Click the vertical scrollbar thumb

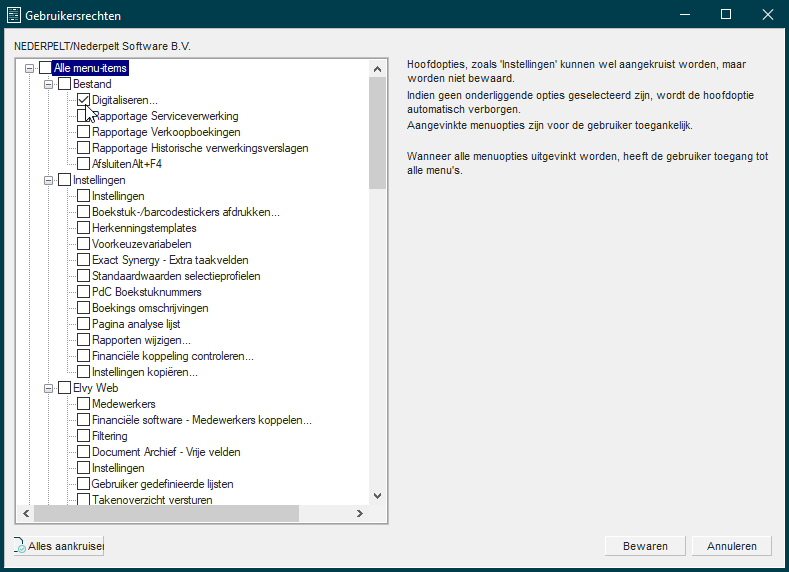coord(377,133)
